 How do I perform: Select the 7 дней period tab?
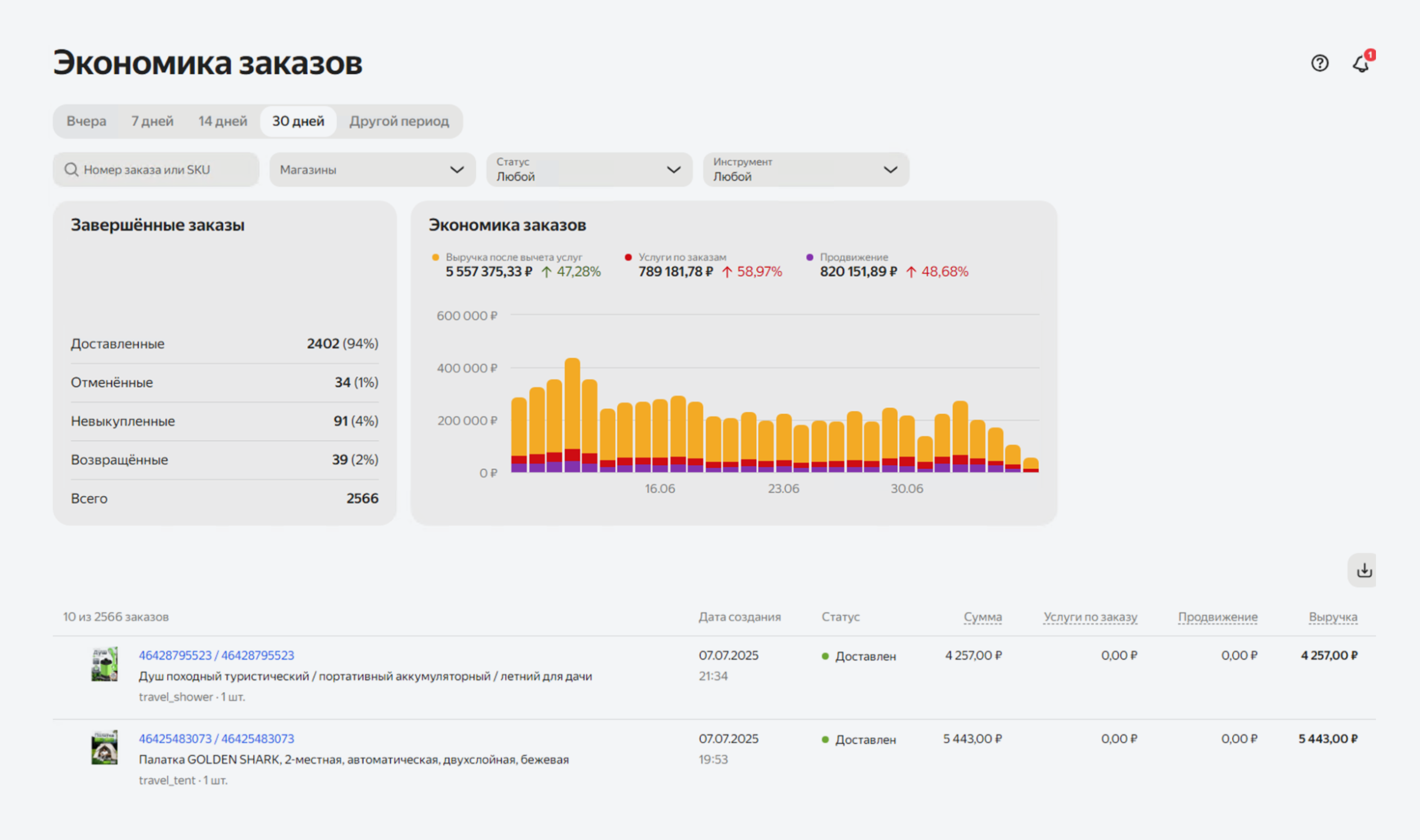(x=152, y=121)
